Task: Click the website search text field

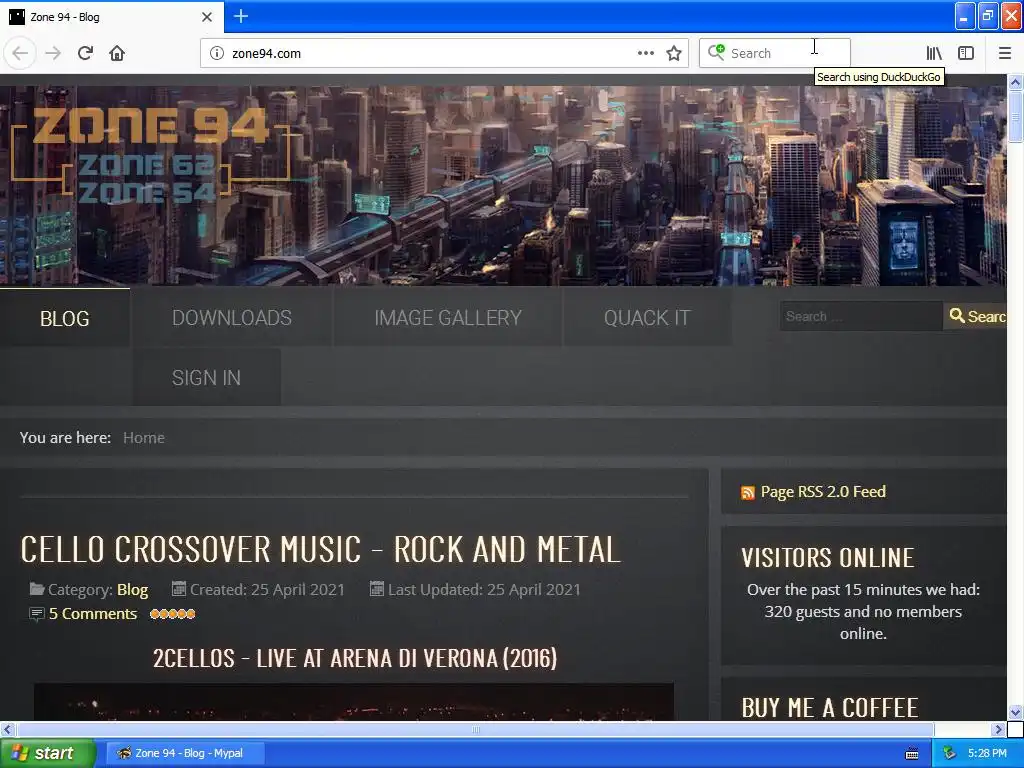Action: [861, 316]
